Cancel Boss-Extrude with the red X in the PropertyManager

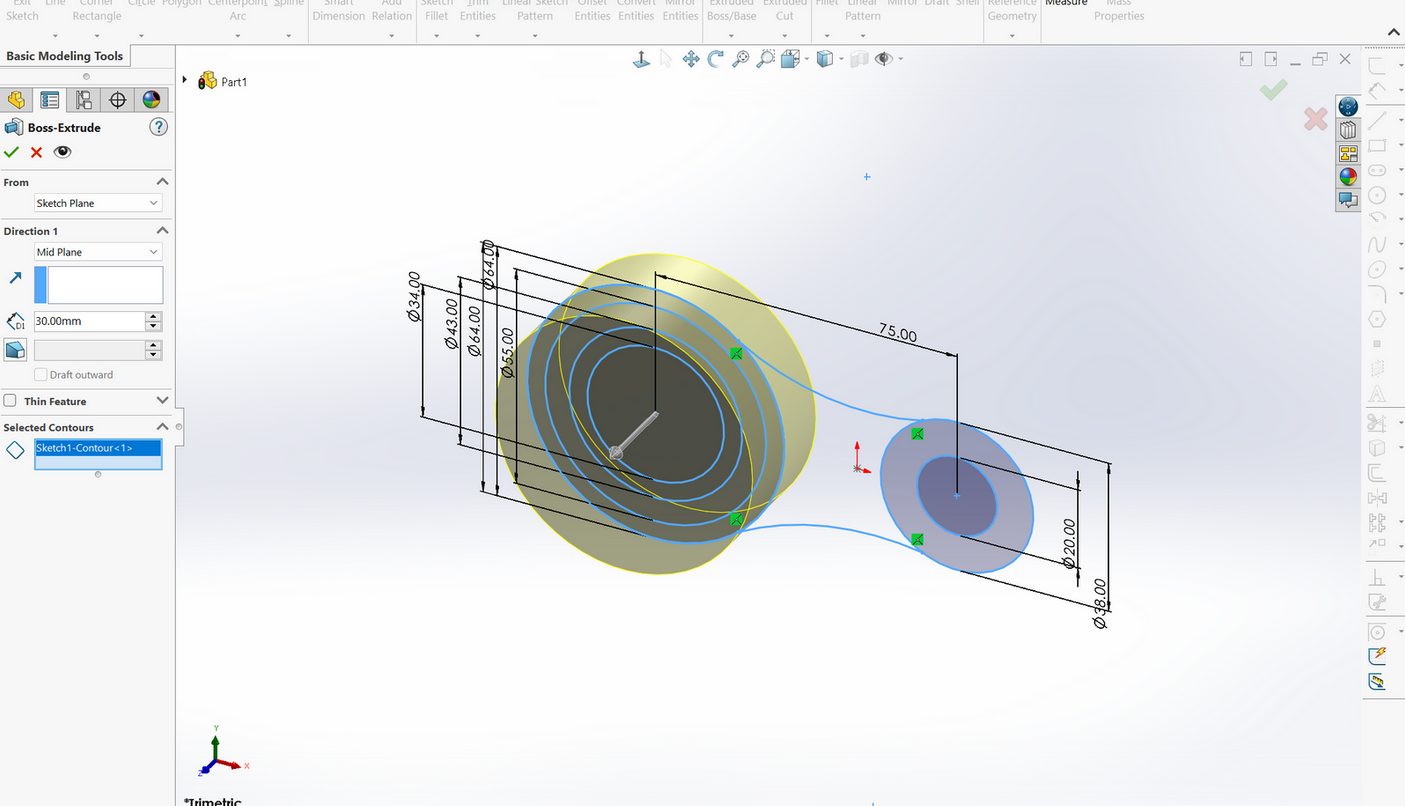point(37,152)
